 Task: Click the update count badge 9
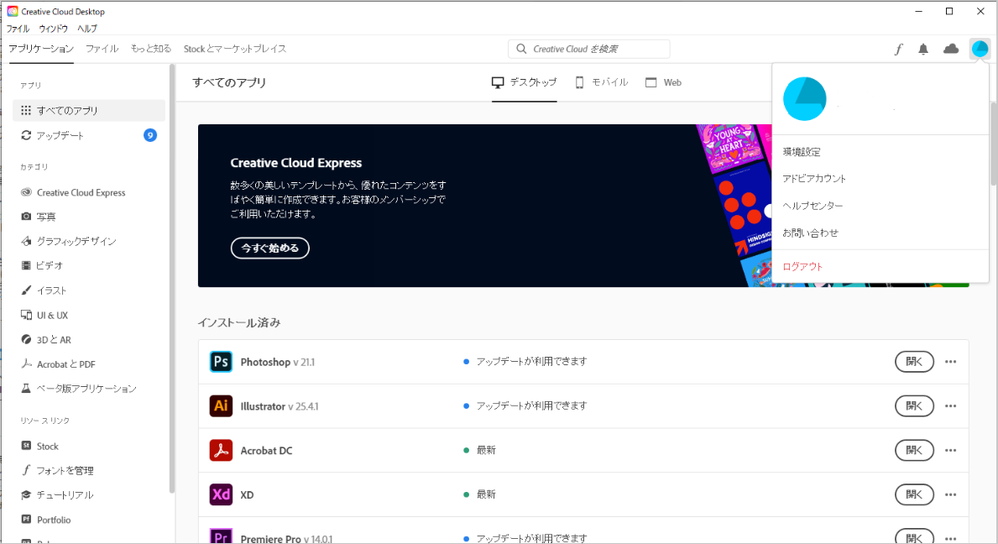150,135
